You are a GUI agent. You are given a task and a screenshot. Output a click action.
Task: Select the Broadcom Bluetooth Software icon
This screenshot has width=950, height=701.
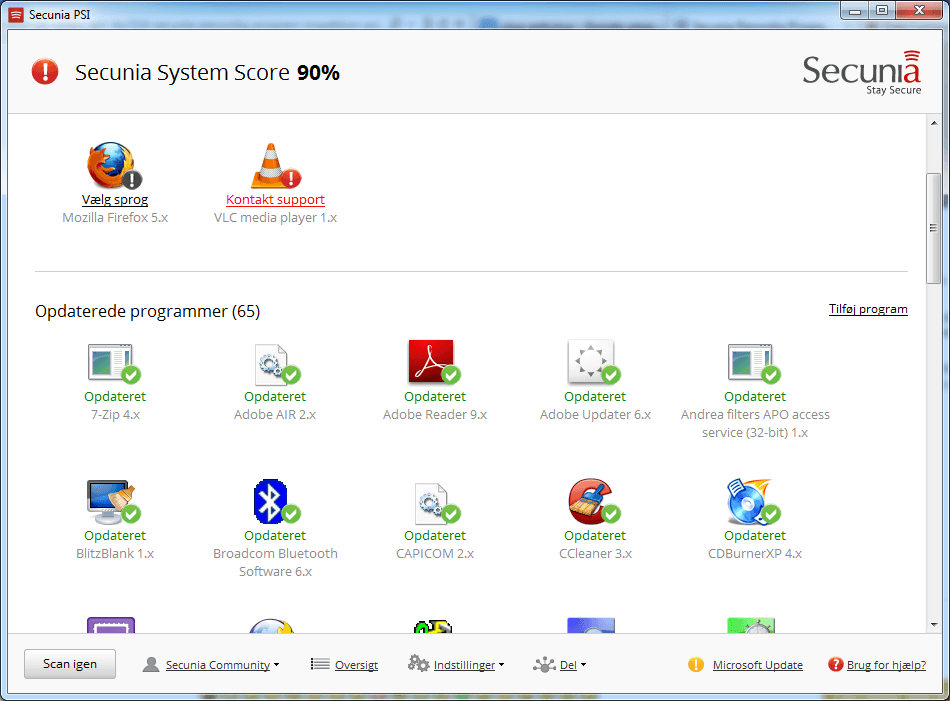pyautogui.click(x=272, y=501)
